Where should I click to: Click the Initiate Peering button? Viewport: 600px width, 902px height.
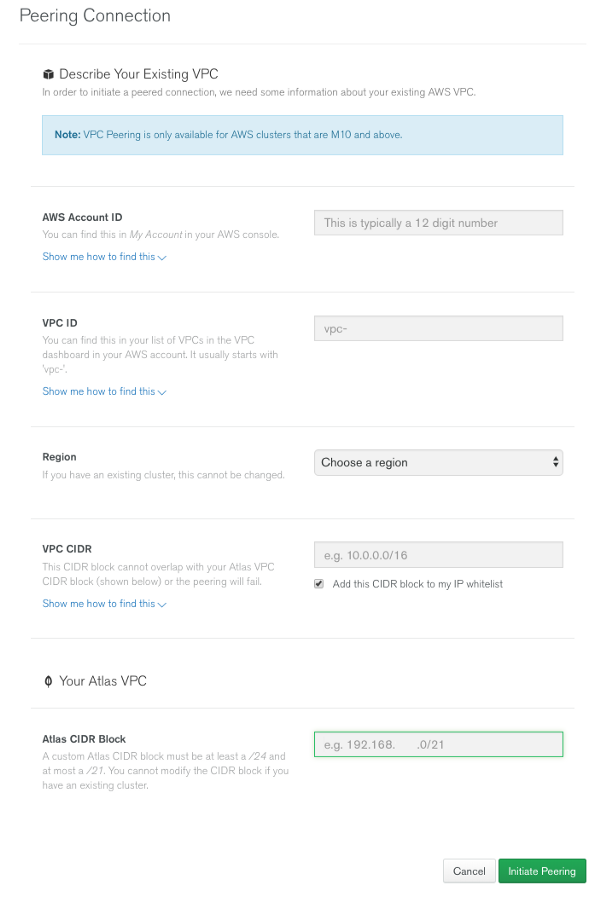click(542, 871)
